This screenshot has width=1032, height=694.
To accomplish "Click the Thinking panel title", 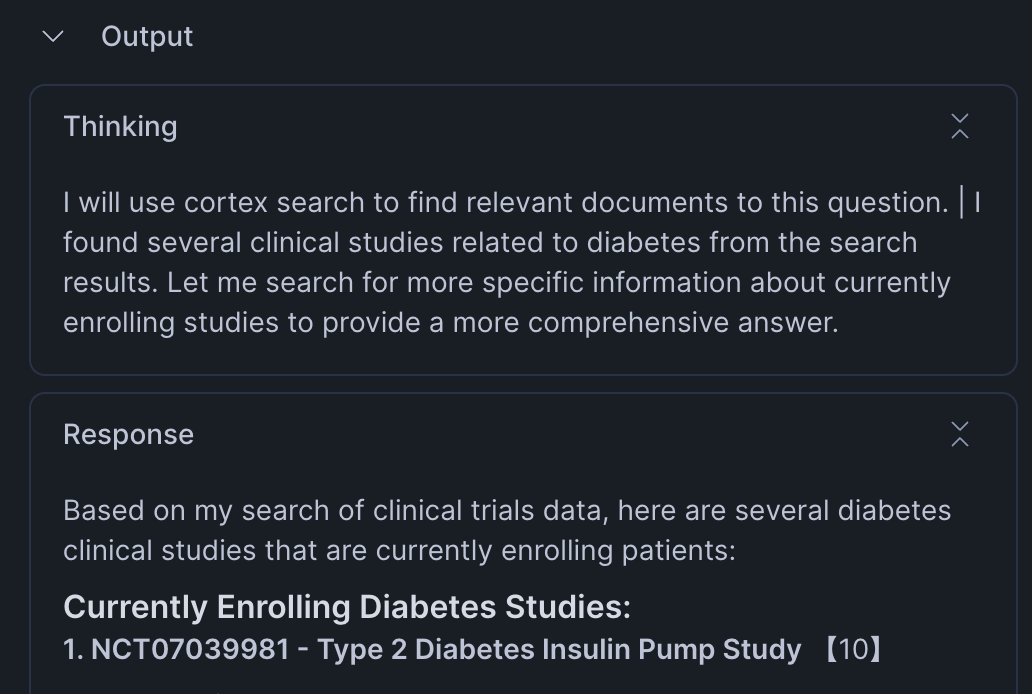I will tap(120, 127).
